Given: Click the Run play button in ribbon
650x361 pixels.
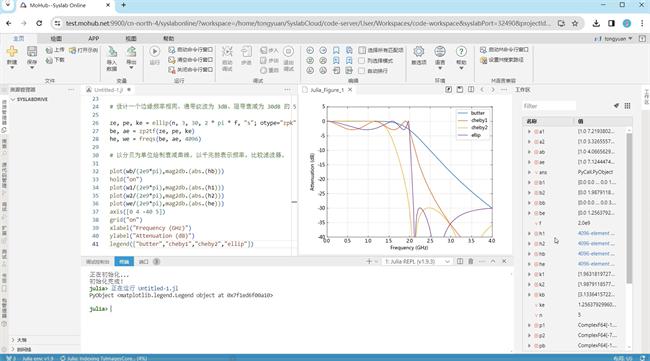Looking at the screenshot, I should coord(155,51).
